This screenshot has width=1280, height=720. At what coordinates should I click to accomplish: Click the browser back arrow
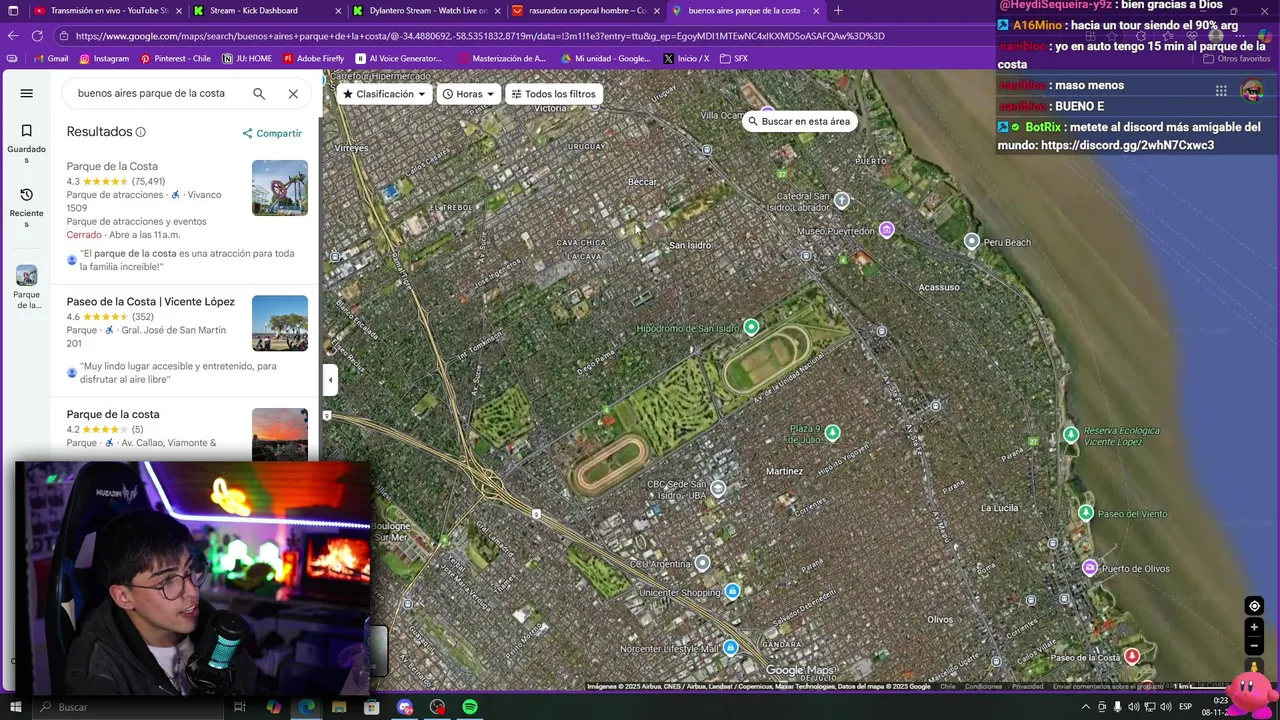[x=13, y=36]
